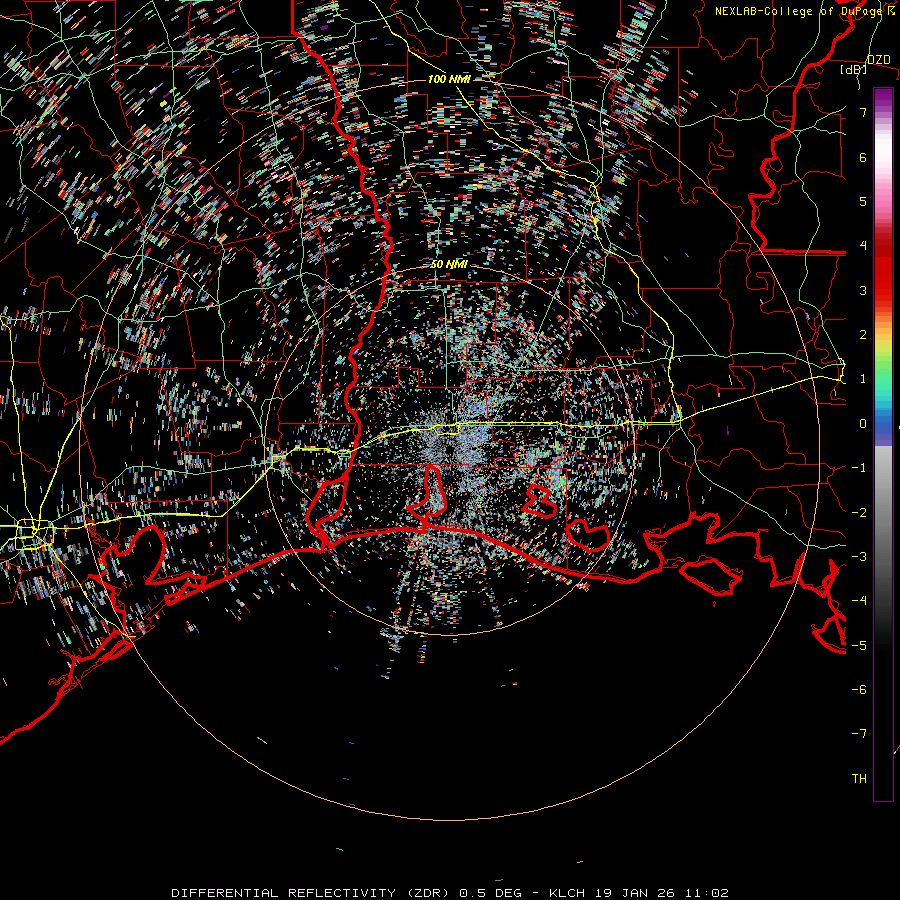Click the 'DZD' legend title

click(878, 60)
